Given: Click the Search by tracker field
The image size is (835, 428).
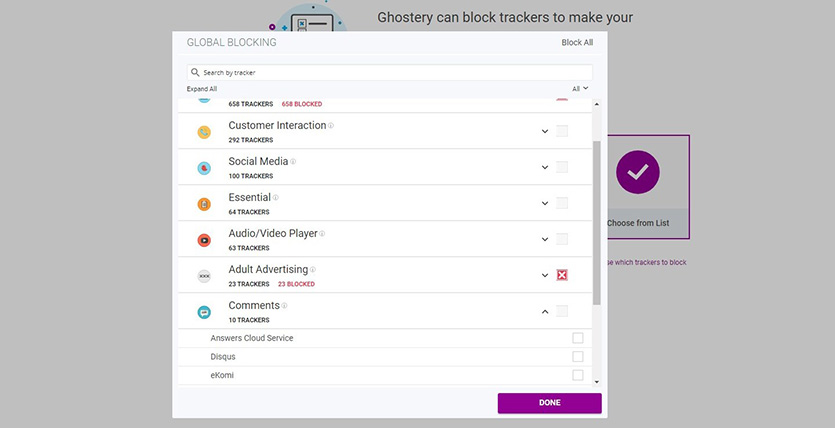Looking at the screenshot, I should click(389, 72).
